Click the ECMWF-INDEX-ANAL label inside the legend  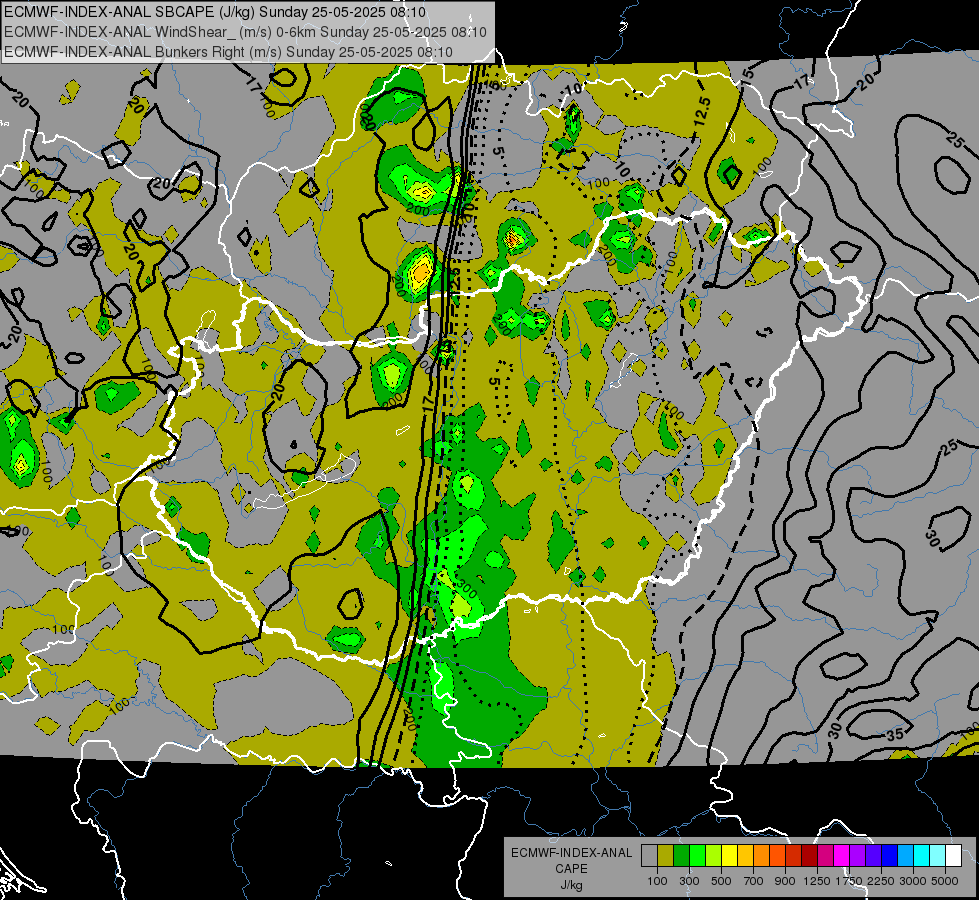pos(571,853)
